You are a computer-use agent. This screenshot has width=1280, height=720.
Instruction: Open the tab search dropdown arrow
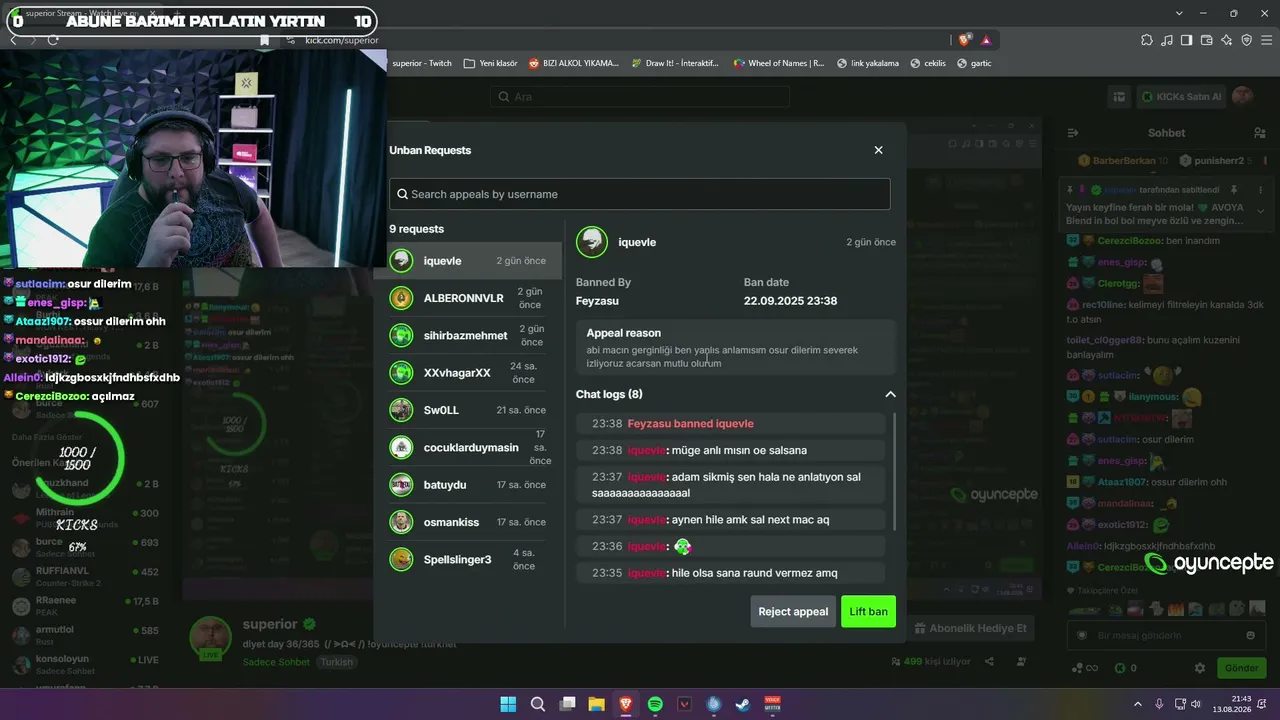pos(1180,13)
